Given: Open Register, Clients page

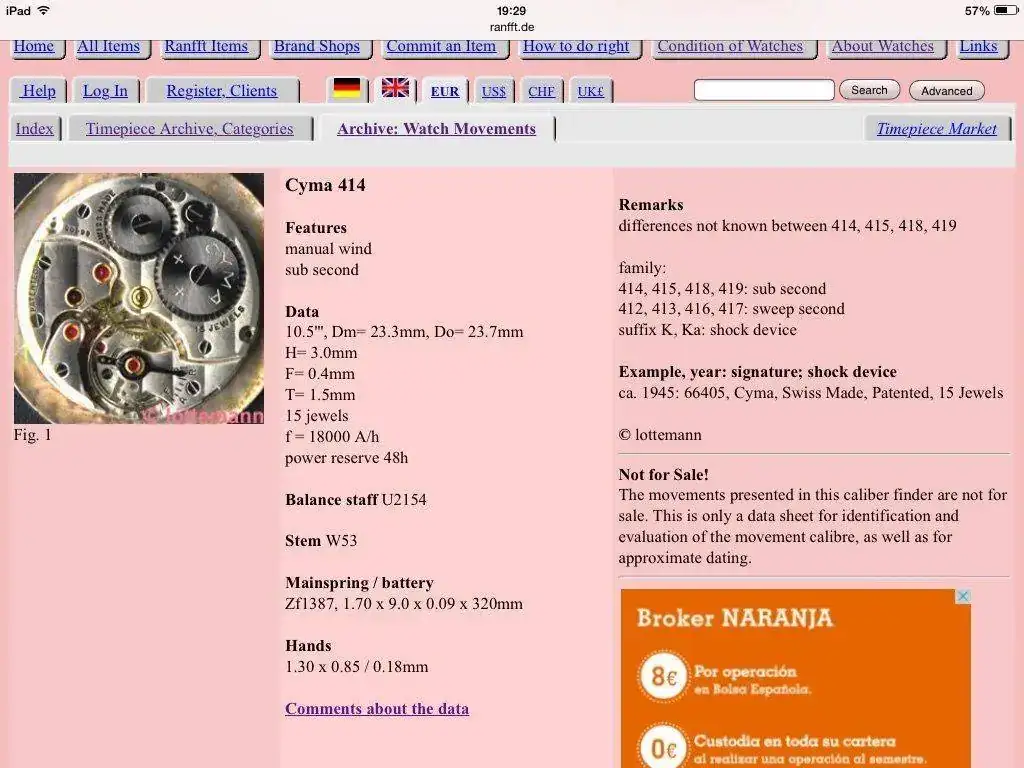Looking at the screenshot, I should [x=221, y=91].
